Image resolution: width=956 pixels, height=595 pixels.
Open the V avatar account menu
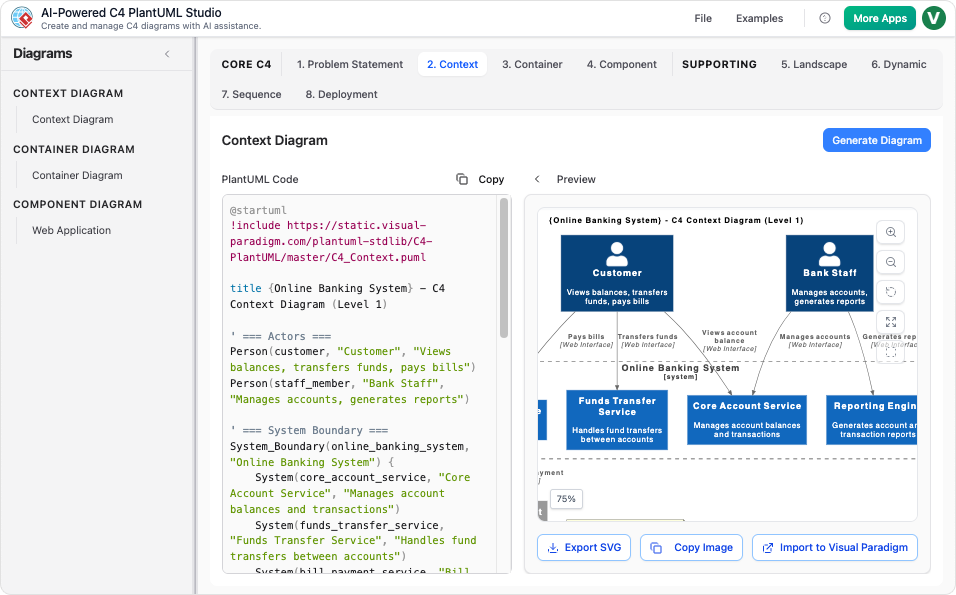tap(933, 18)
